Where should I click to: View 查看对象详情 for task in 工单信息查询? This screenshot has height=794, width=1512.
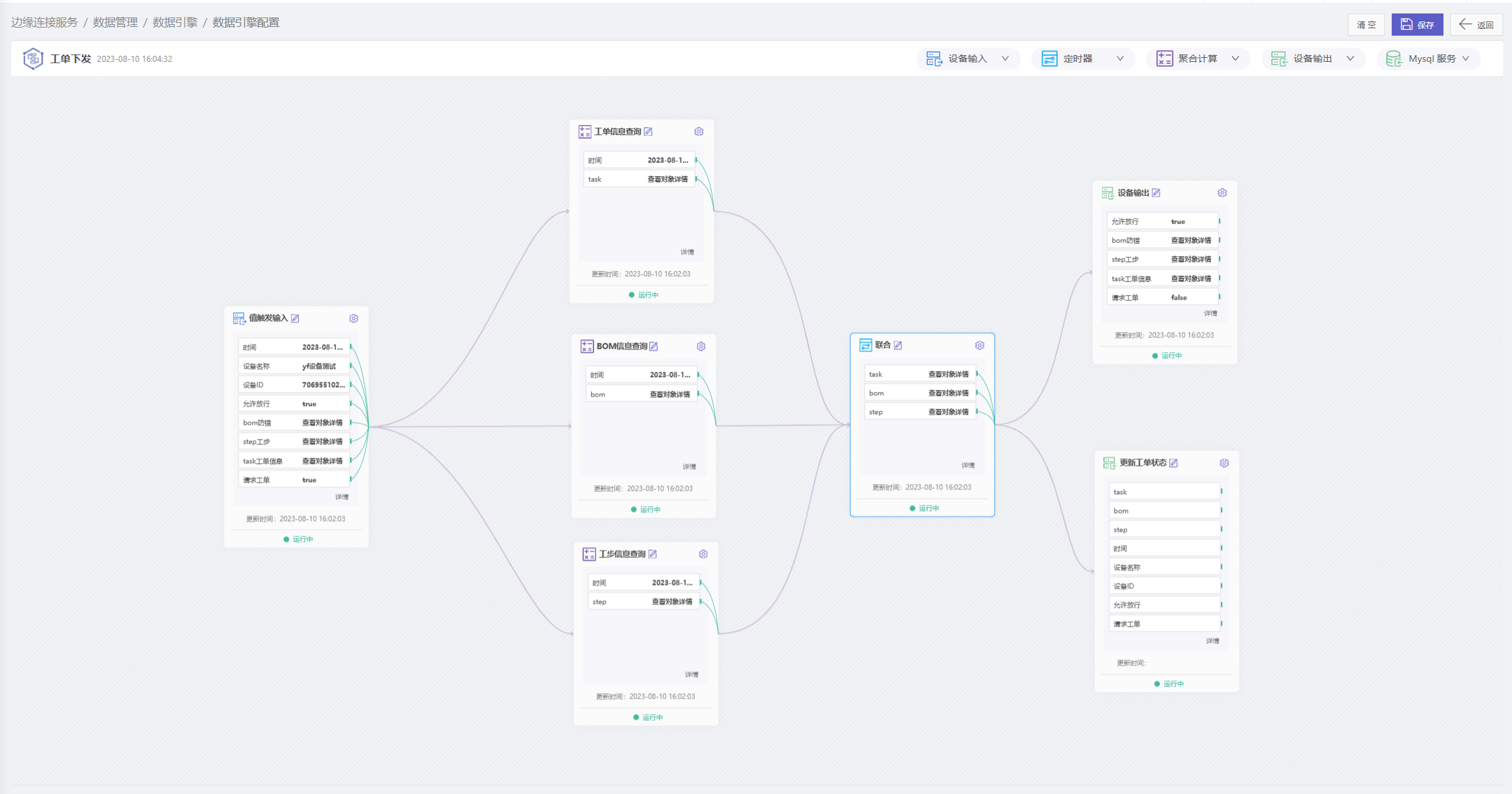pyautogui.click(x=667, y=180)
